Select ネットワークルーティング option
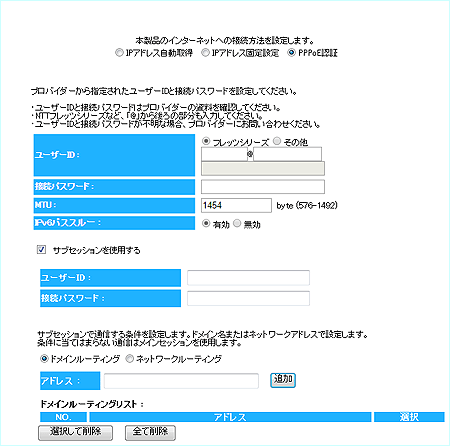 (x=129, y=359)
